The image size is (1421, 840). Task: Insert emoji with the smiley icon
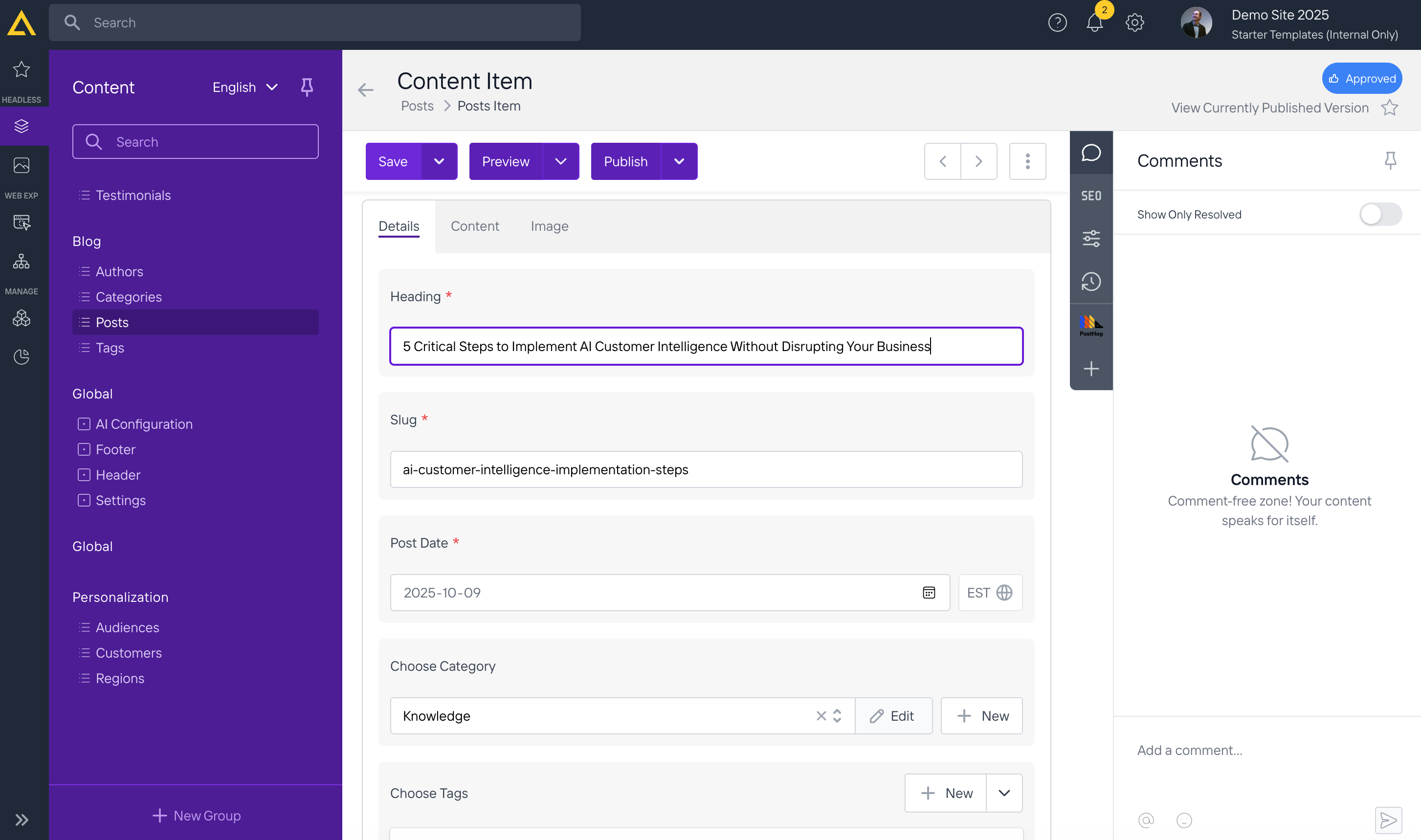(x=1184, y=819)
